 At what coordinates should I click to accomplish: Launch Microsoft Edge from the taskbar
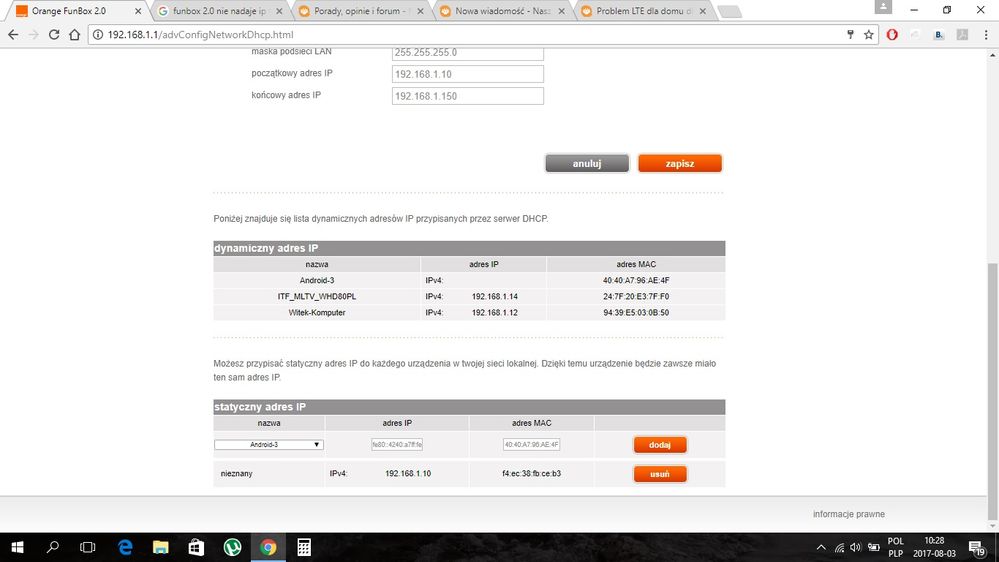(x=126, y=547)
